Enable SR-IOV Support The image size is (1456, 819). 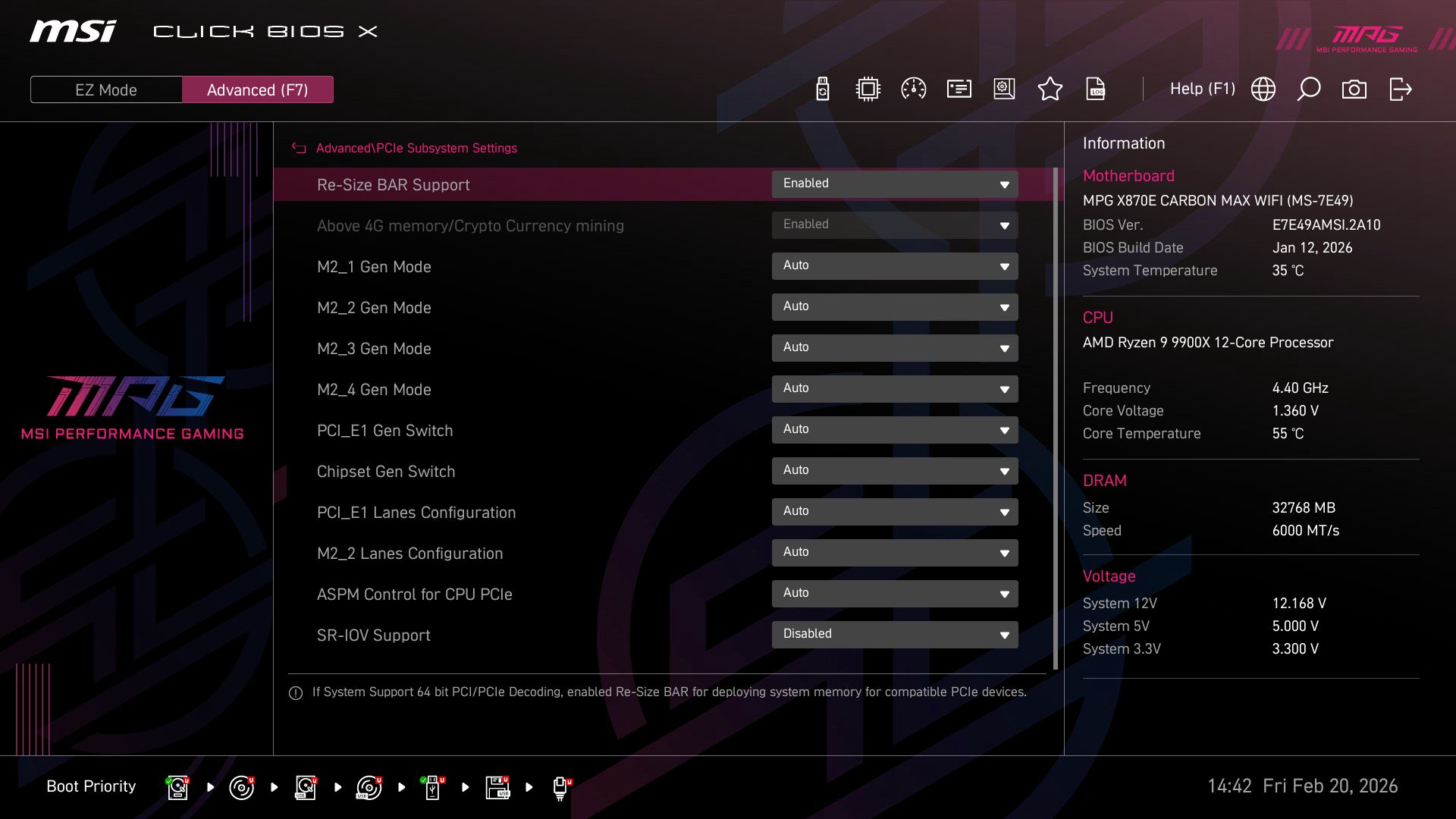895,634
